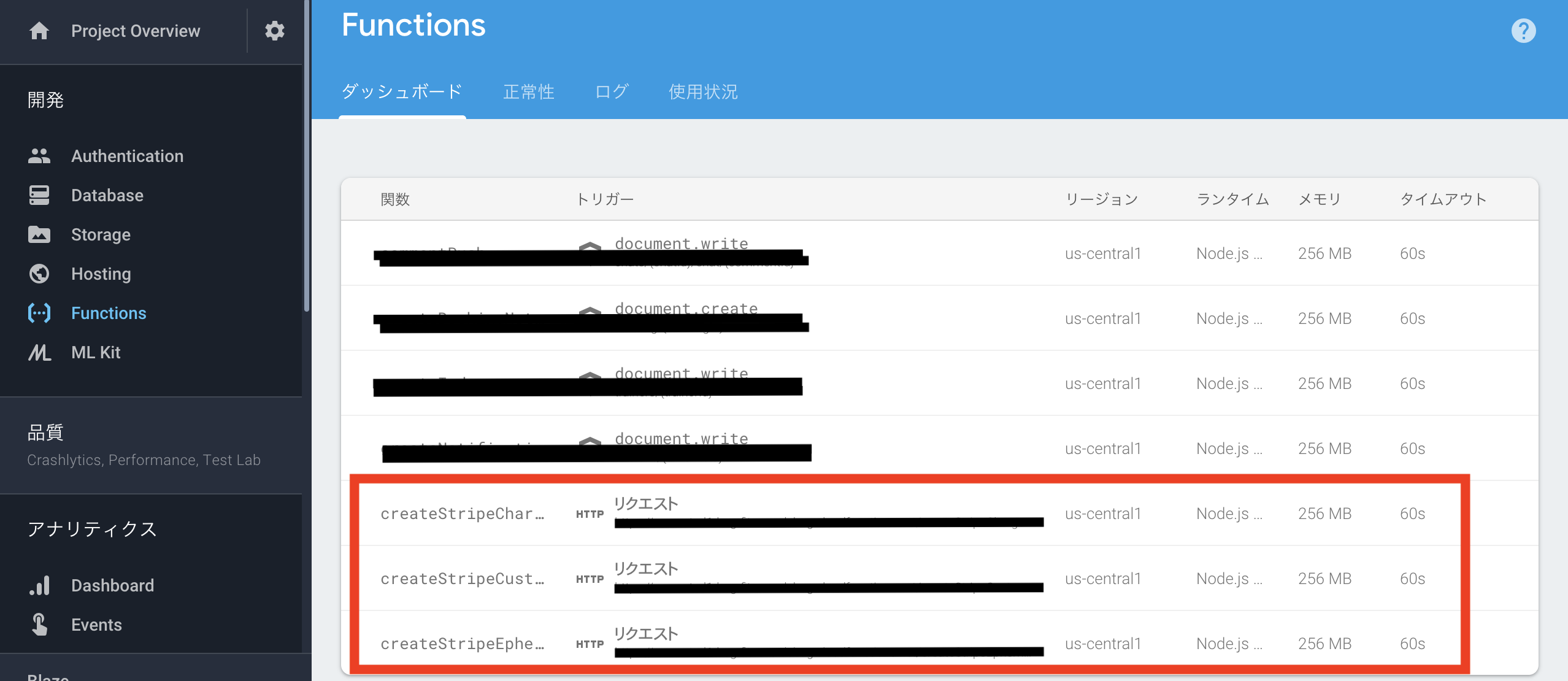1568x681 pixels.
Task: Click the Hosting globe icon
Action: click(x=39, y=274)
